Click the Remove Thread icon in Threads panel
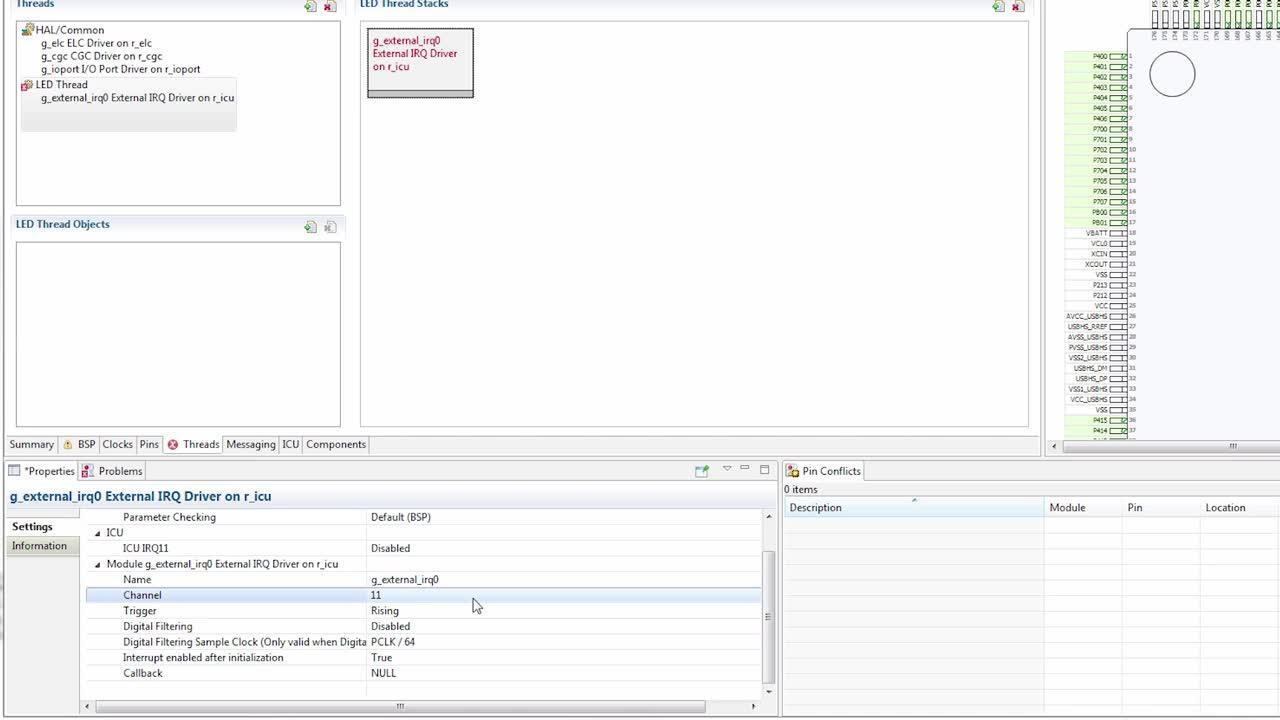Screen dimensions: 1280x720 click(329, 7)
